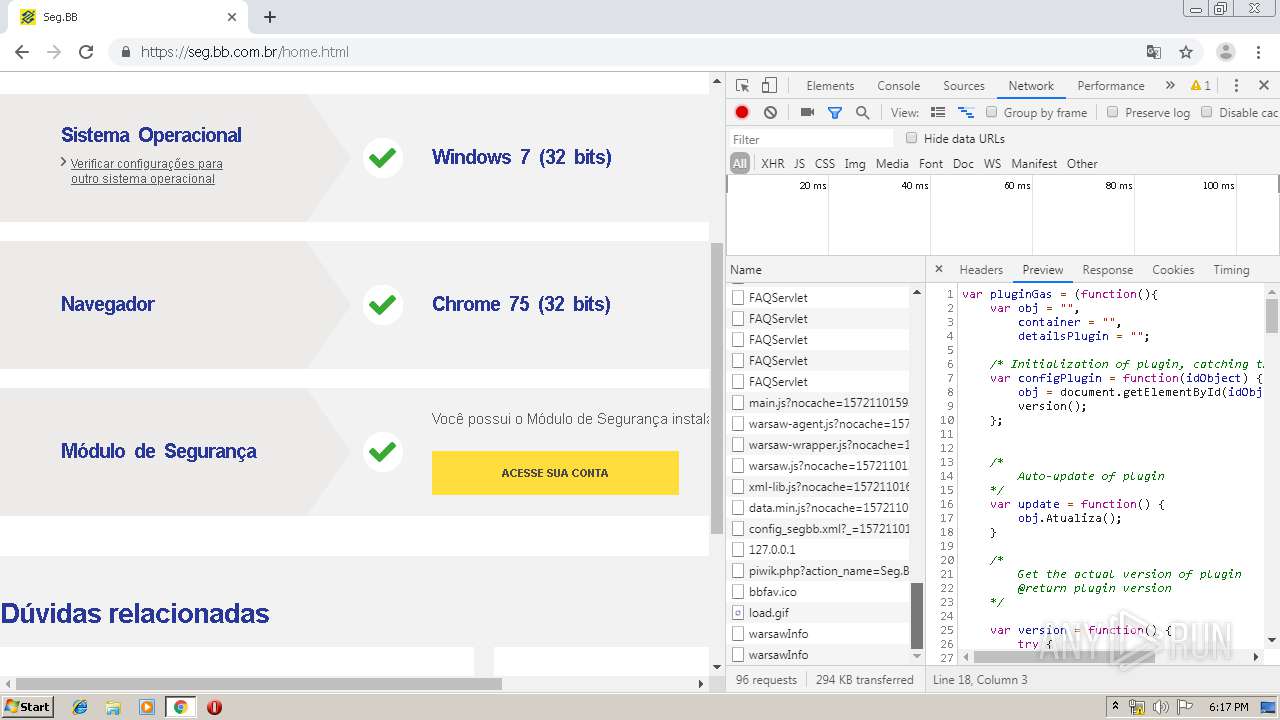
Task: Launch Internet Explorer from taskbar
Action: point(80,707)
